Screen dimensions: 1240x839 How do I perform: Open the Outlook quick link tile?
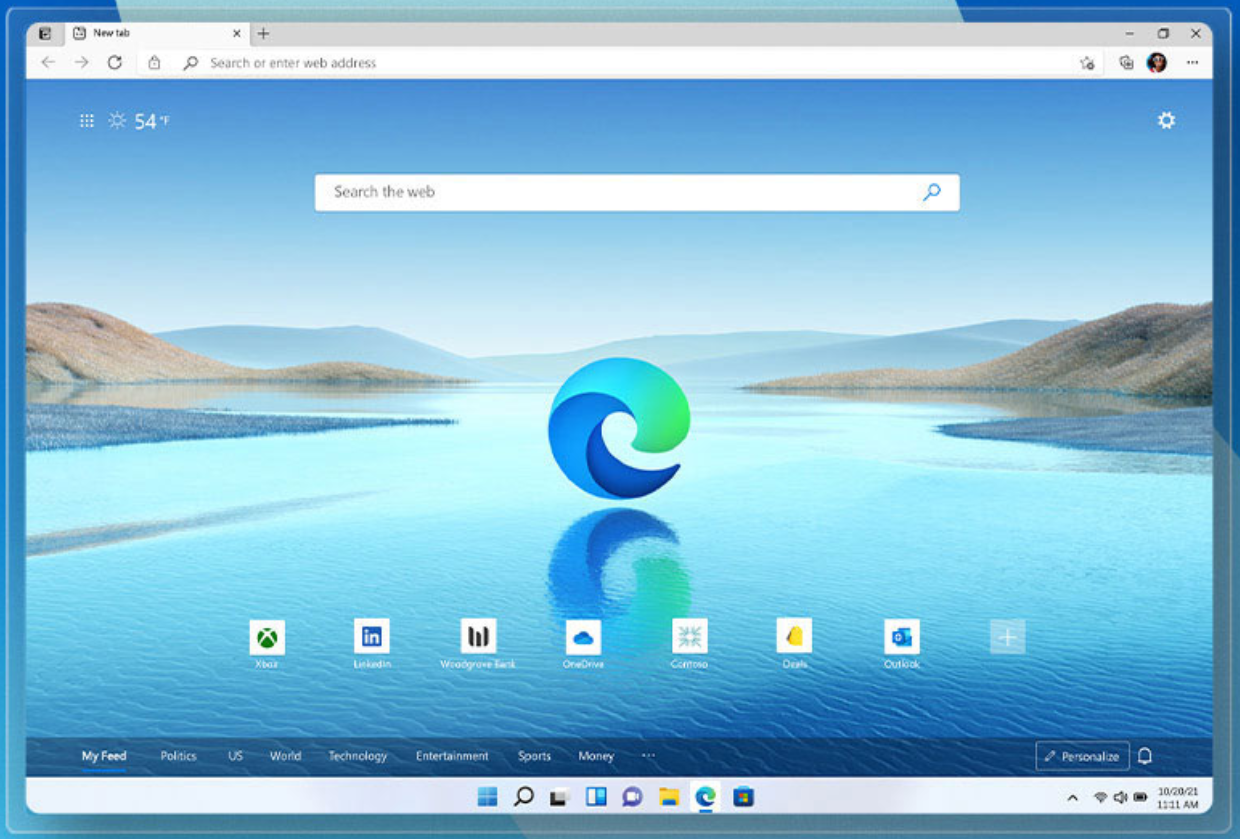pyautogui.click(x=902, y=637)
